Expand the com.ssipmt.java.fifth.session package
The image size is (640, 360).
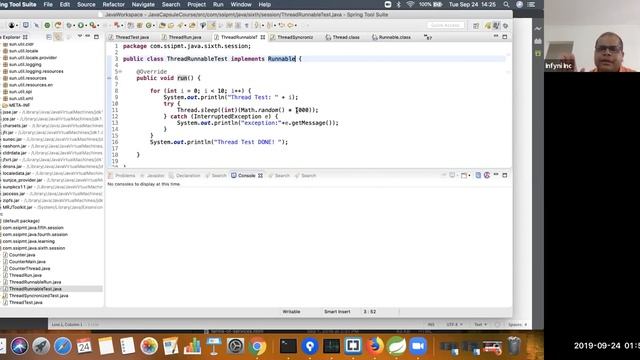[x=33, y=228]
